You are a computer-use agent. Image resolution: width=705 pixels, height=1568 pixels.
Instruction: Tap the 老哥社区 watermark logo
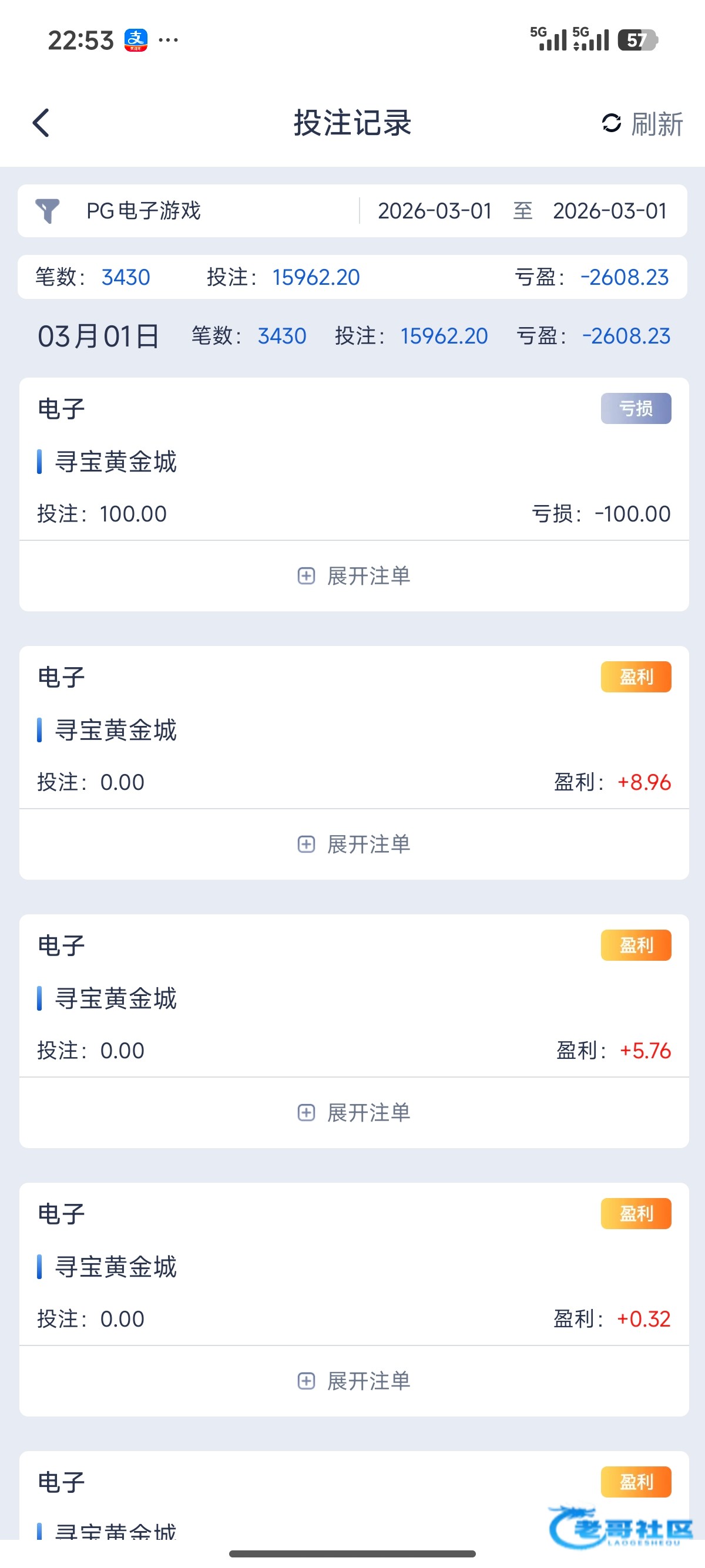[x=621, y=1526]
